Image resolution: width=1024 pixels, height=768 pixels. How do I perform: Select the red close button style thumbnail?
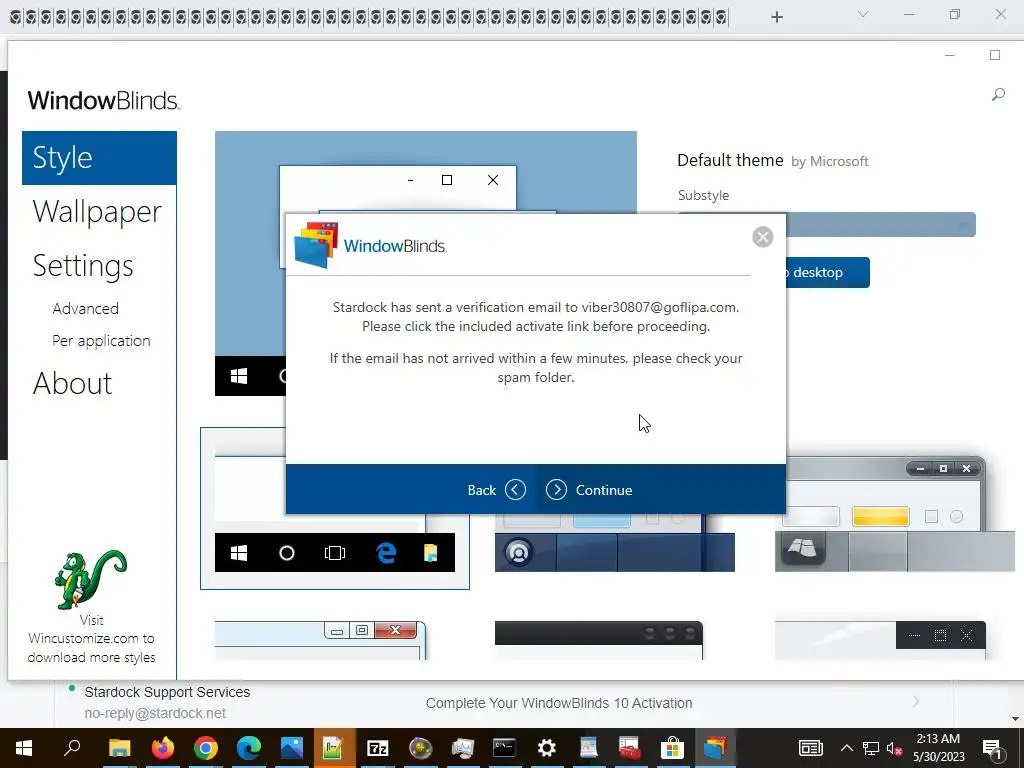click(321, 640)
